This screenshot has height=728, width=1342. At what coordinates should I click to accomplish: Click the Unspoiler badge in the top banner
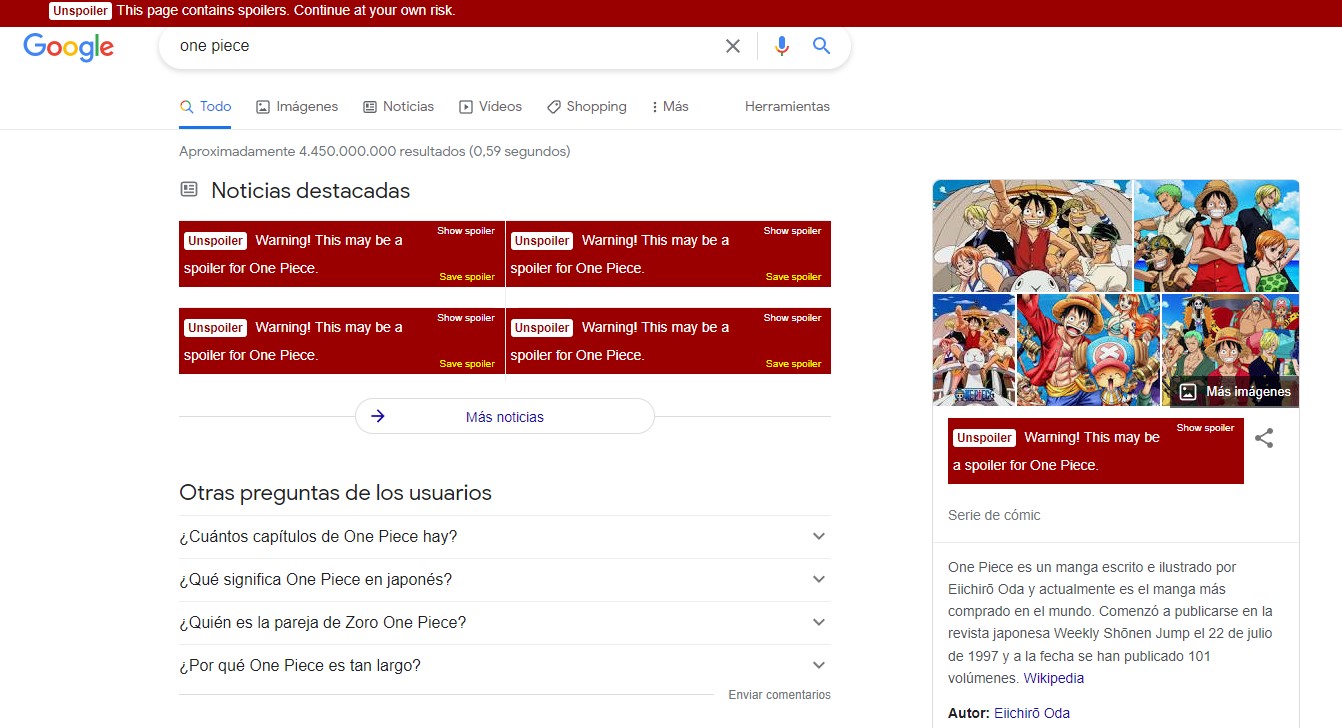(80, 10)
